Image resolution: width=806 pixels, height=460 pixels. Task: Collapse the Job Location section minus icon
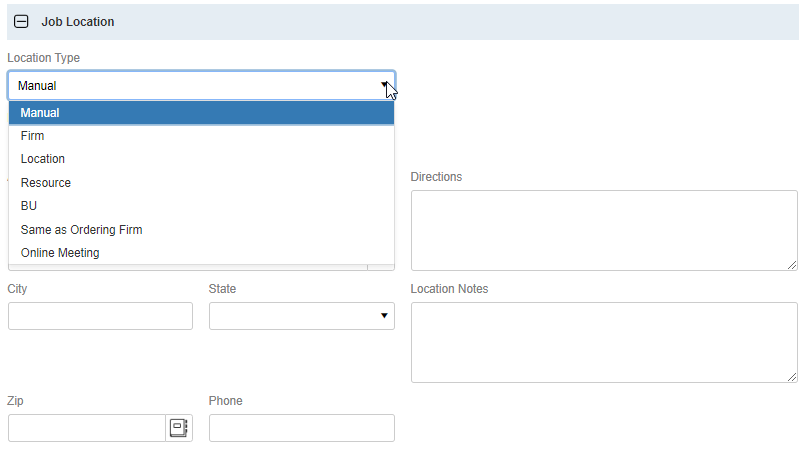[21, 21]
